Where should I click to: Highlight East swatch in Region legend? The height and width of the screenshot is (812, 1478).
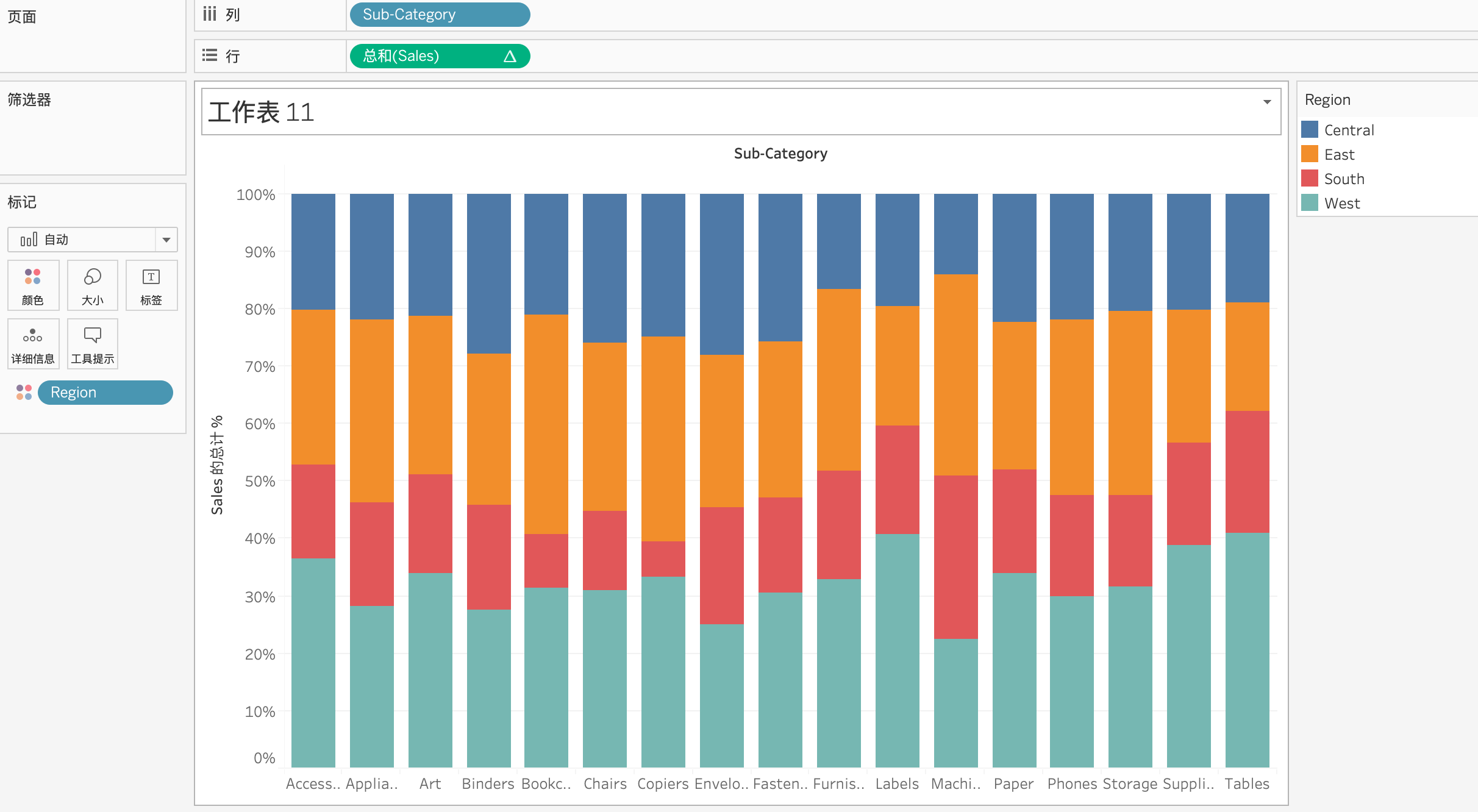pos(1310,154)
